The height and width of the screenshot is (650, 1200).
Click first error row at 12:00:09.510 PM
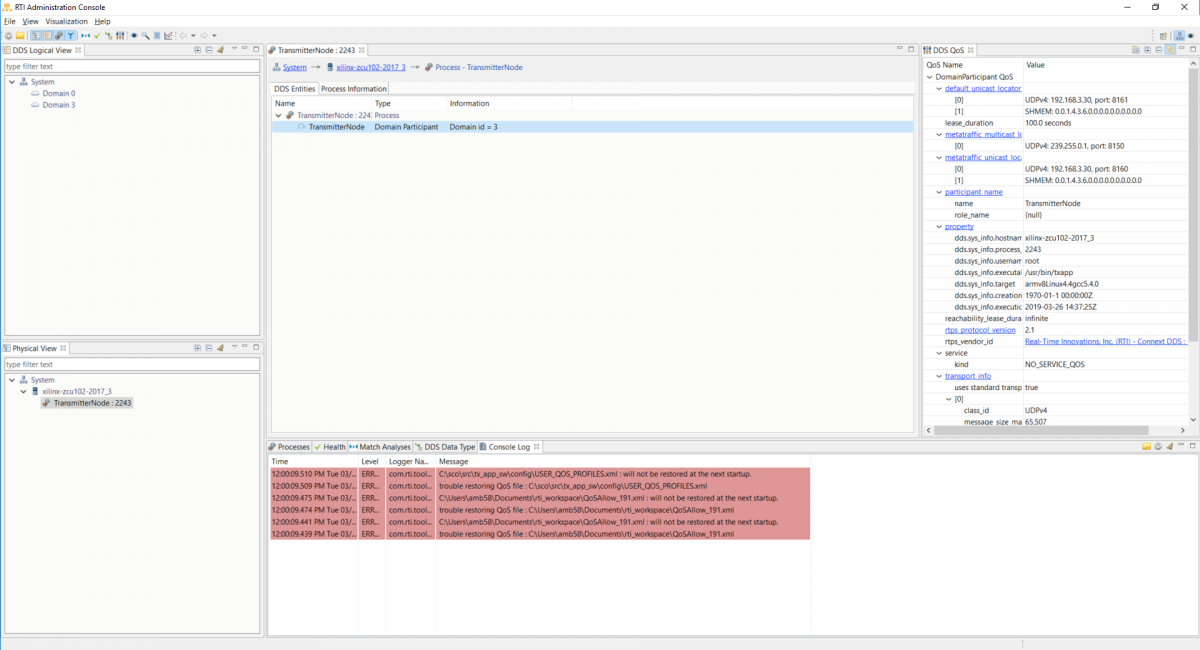(x=540, y=473)
